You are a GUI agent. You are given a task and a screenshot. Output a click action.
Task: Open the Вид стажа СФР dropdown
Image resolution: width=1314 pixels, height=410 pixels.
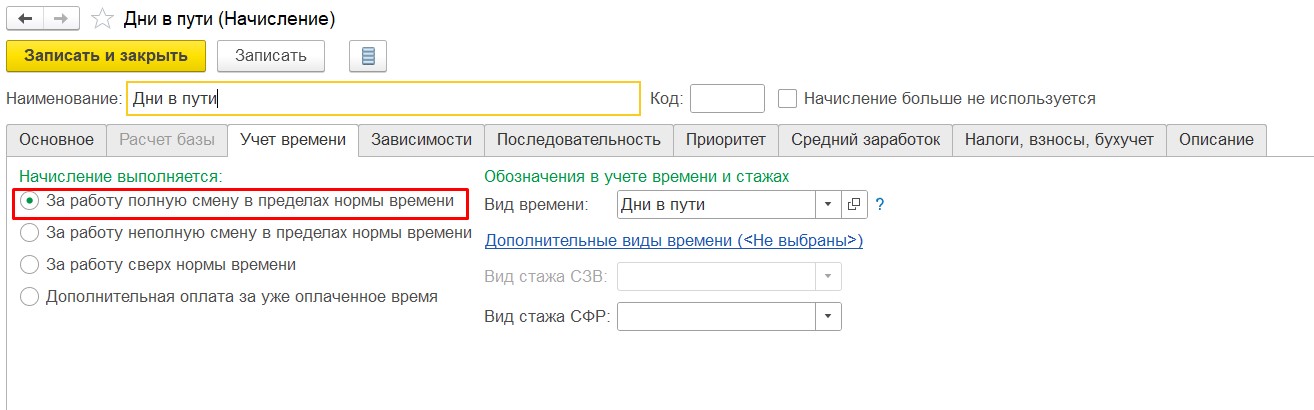coord(828,317)
